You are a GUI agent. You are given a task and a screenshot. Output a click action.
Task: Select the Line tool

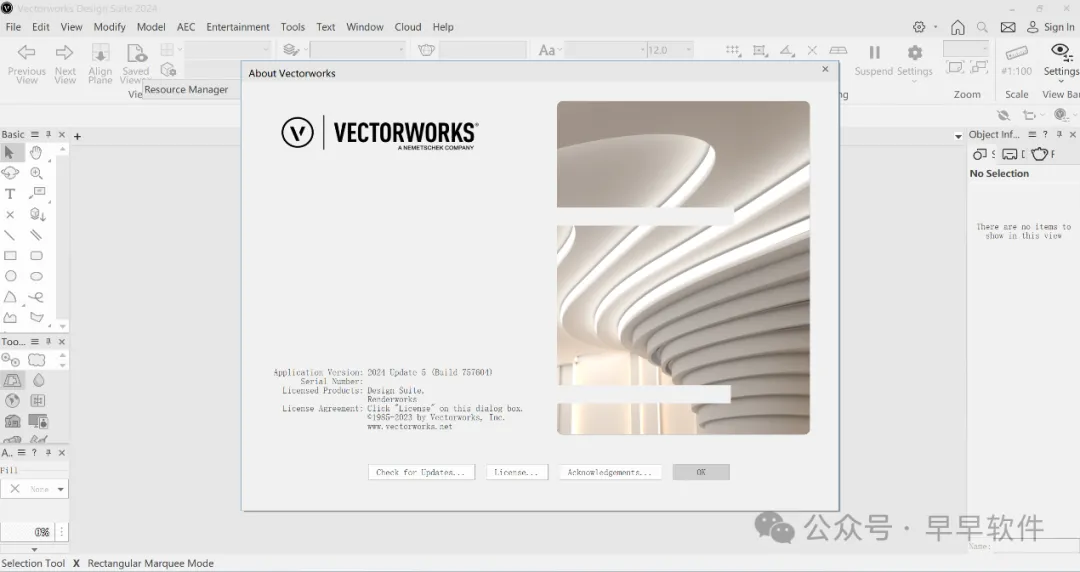click(x=10, y=236)
